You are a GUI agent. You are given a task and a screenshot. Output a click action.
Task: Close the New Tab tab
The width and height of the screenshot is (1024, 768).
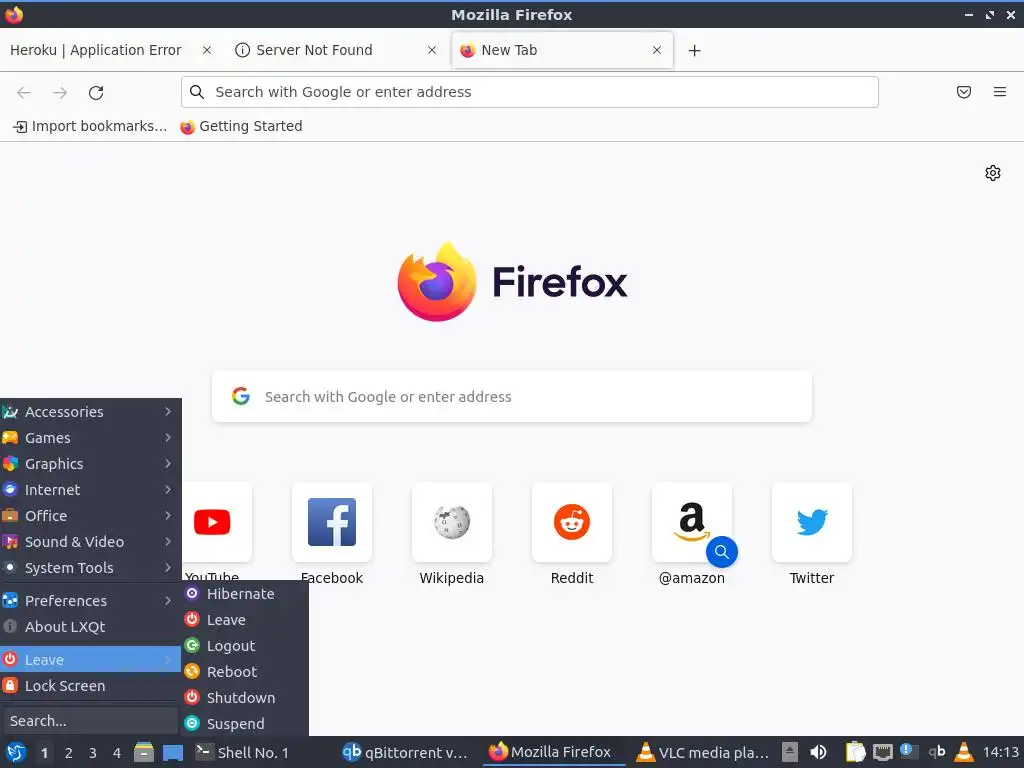pos(657,50)
